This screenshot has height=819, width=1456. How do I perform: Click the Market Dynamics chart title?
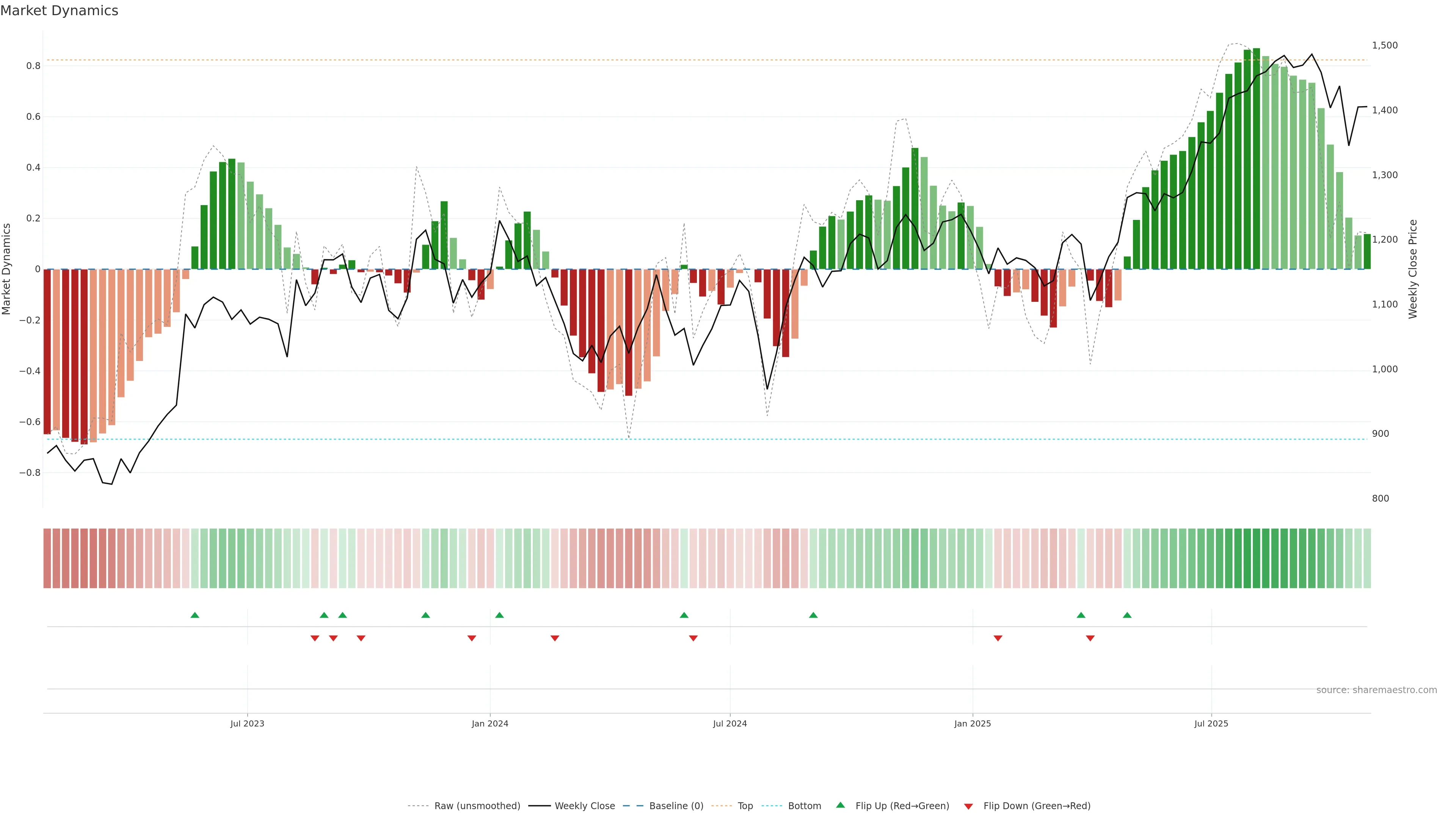click(x=60, y=11)
